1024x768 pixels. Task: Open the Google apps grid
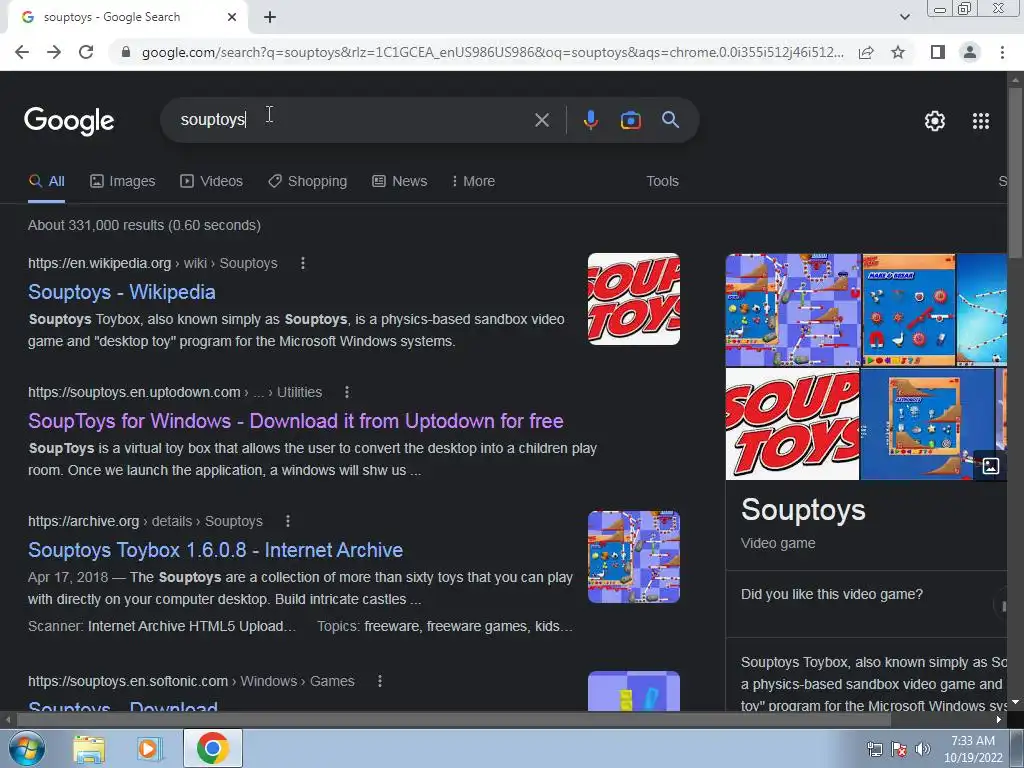(x=981, y=121)
